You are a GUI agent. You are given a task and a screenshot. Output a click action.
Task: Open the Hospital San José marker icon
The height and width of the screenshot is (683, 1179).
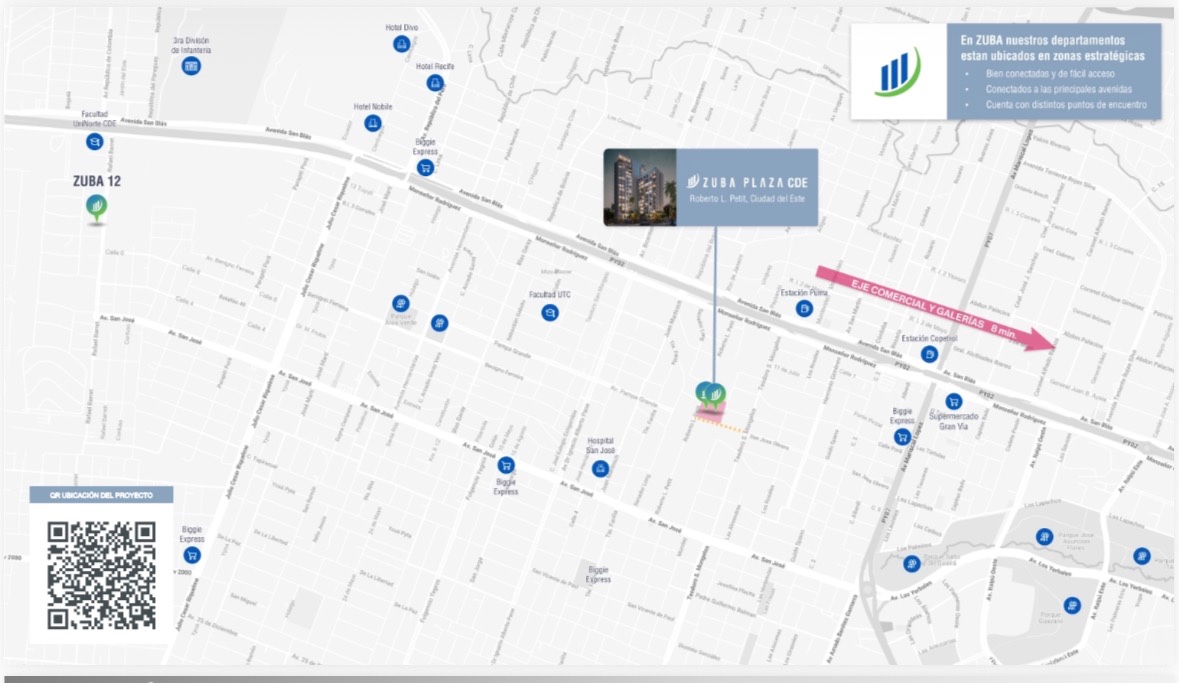[600, 469]
